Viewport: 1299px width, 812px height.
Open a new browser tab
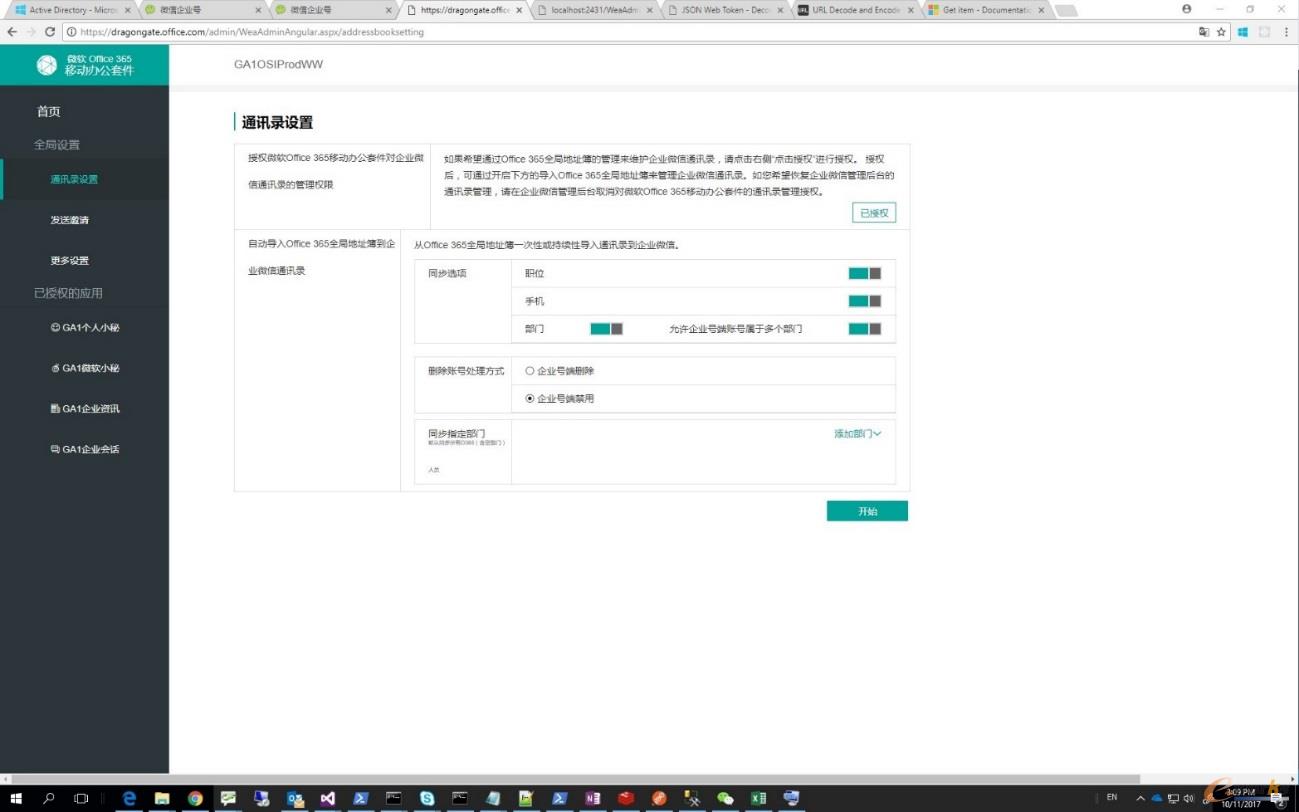(x=1067, y=10)
